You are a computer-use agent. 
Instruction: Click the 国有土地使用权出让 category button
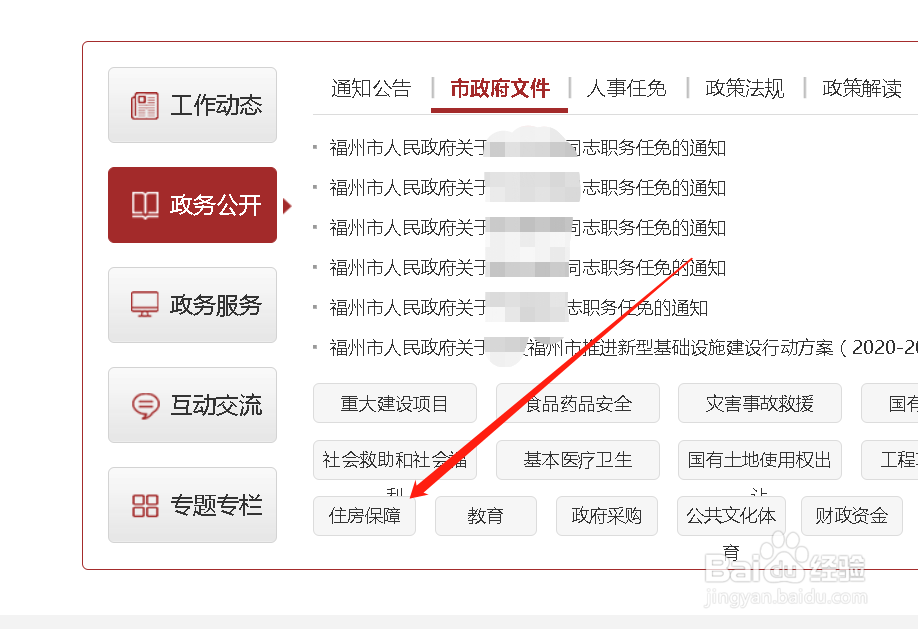(760, 460)
